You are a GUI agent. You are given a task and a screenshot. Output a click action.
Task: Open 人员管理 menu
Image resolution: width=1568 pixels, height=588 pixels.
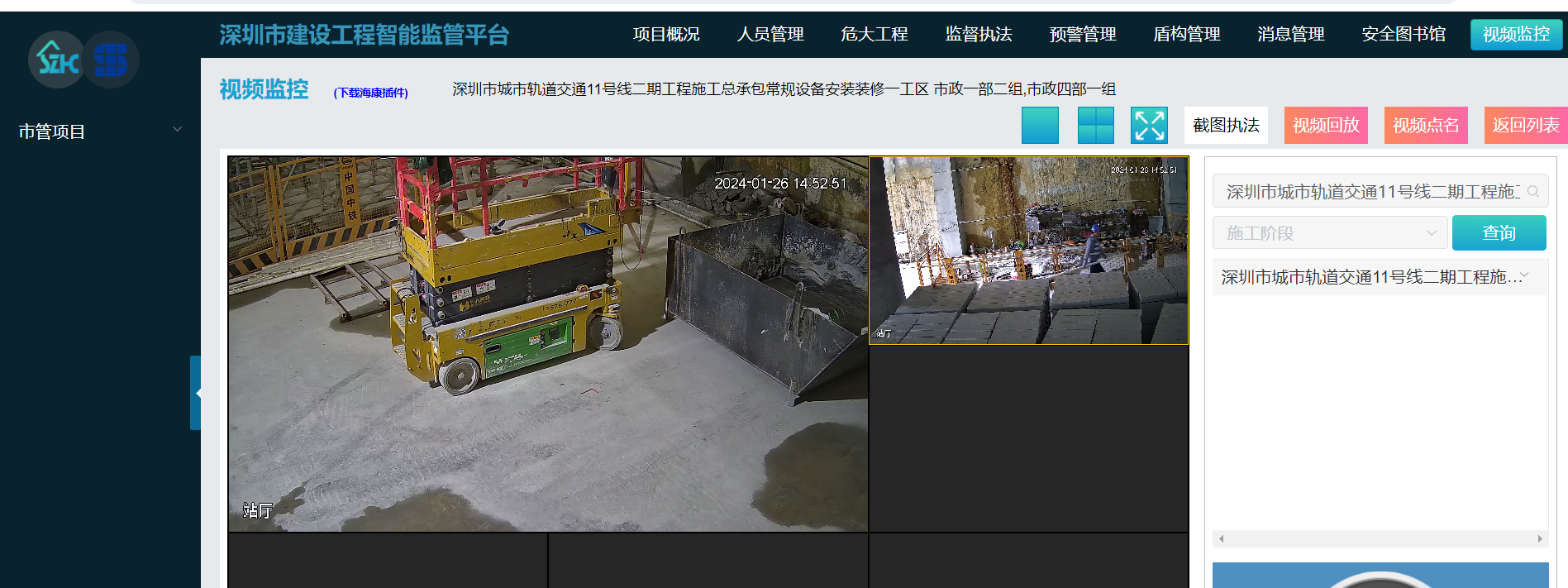770,34
